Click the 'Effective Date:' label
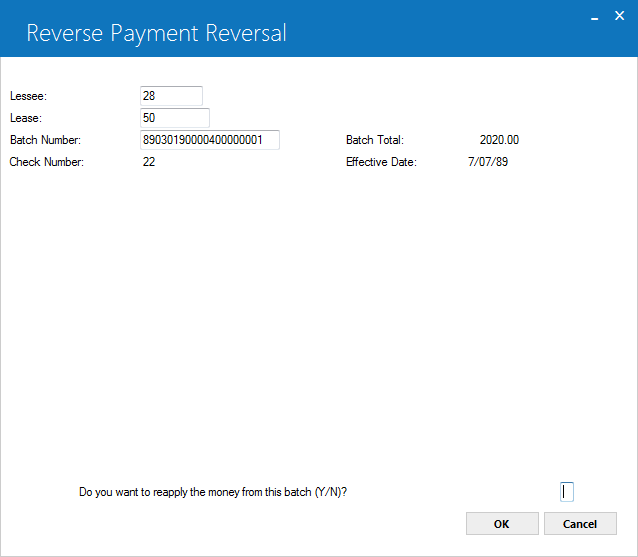Viewport: 638px width, 557px height. 381,162
